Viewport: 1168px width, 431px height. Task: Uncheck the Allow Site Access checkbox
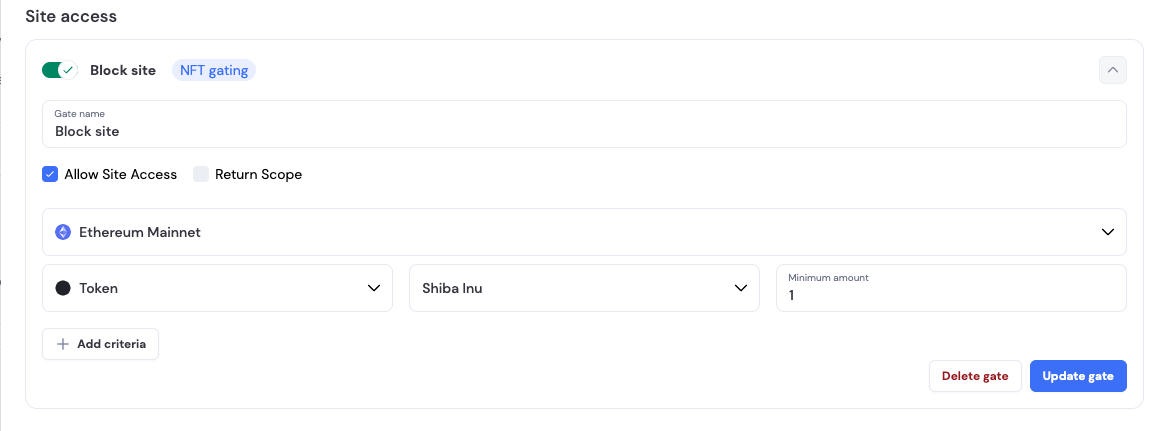[50, 174]
